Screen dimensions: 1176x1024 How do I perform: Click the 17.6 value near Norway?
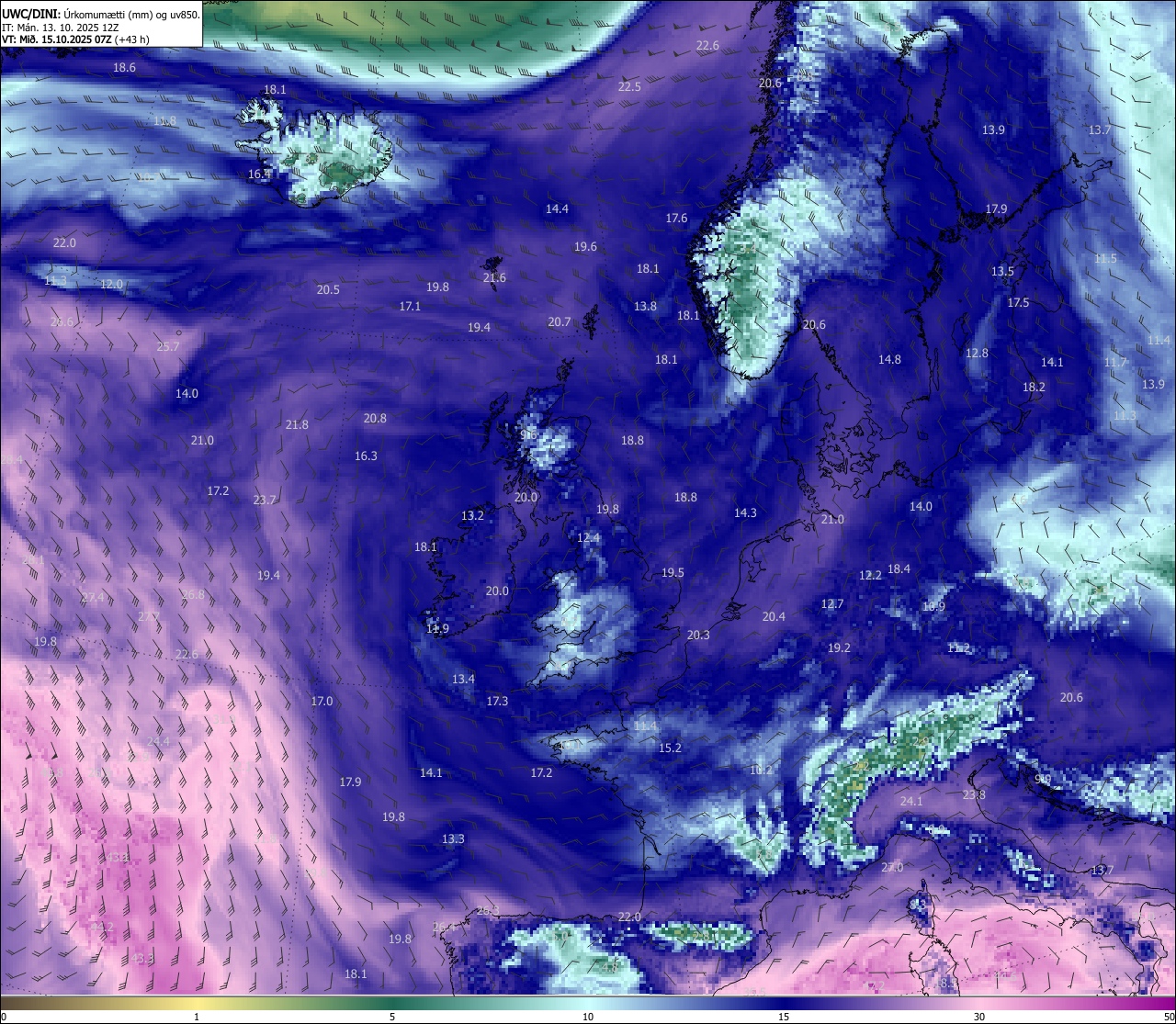click(676, 219)
